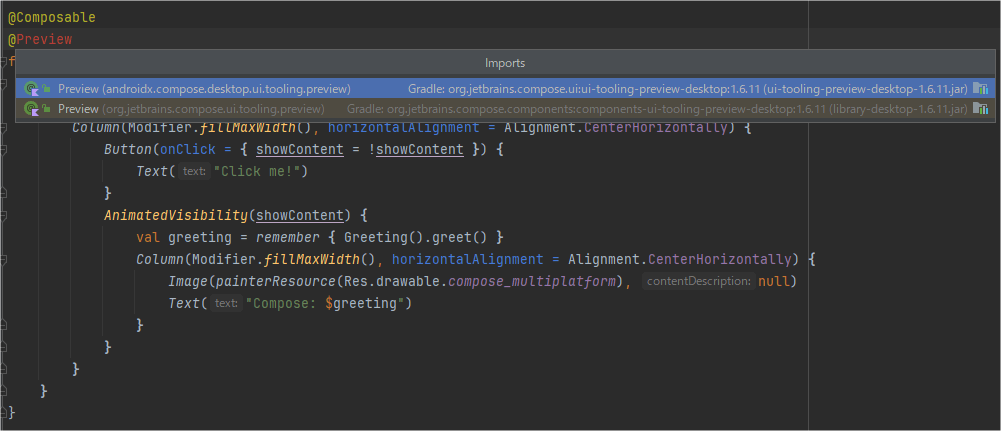The width and height of the screenshot is (1001, 431).
Task: Click fold end marker after Compose: $greeting line
Action: click(3, 325)
